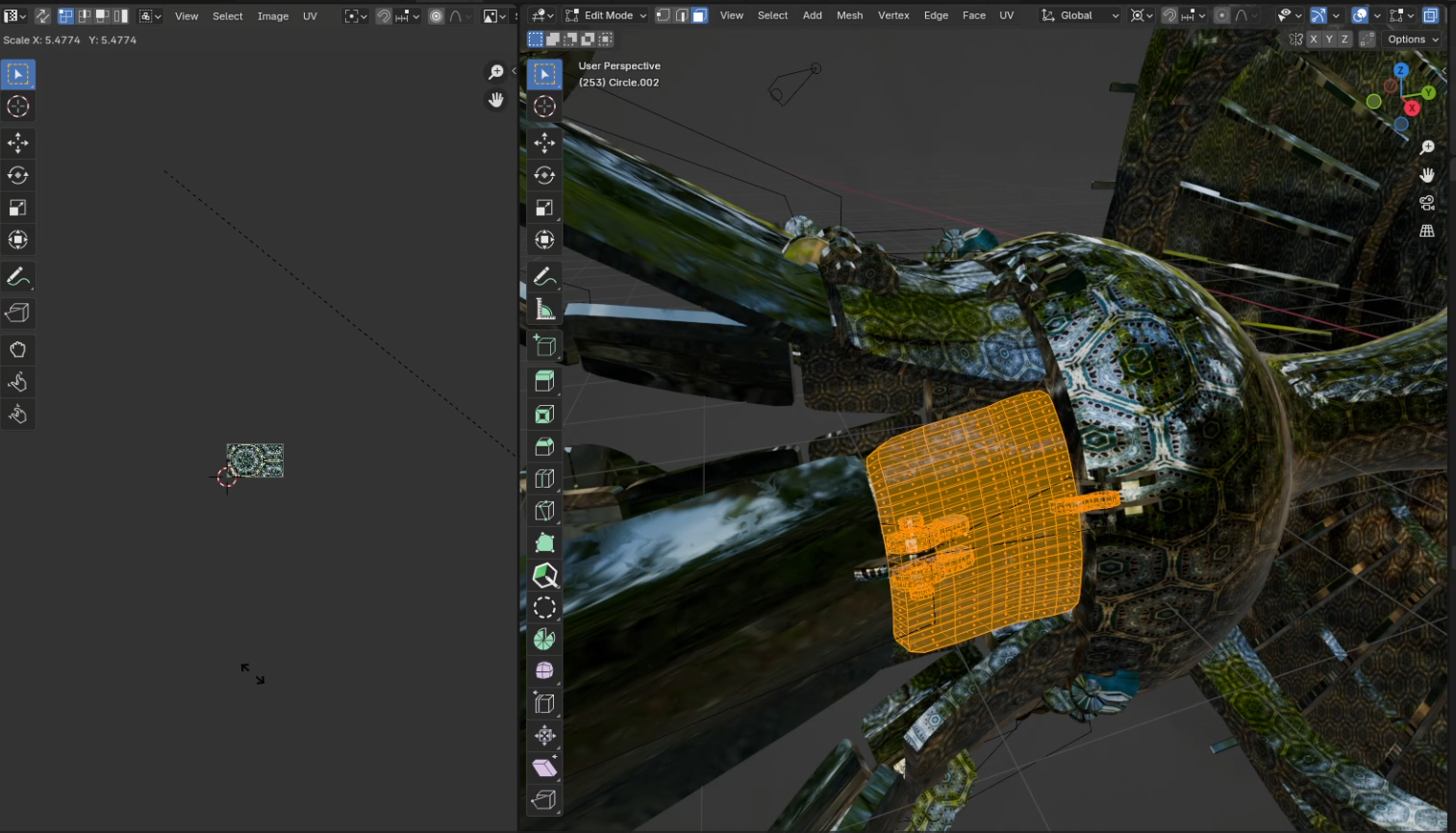Select the Extrude Region tool
The height and width of the screenshot is (833, 1456).
(544, 381)
